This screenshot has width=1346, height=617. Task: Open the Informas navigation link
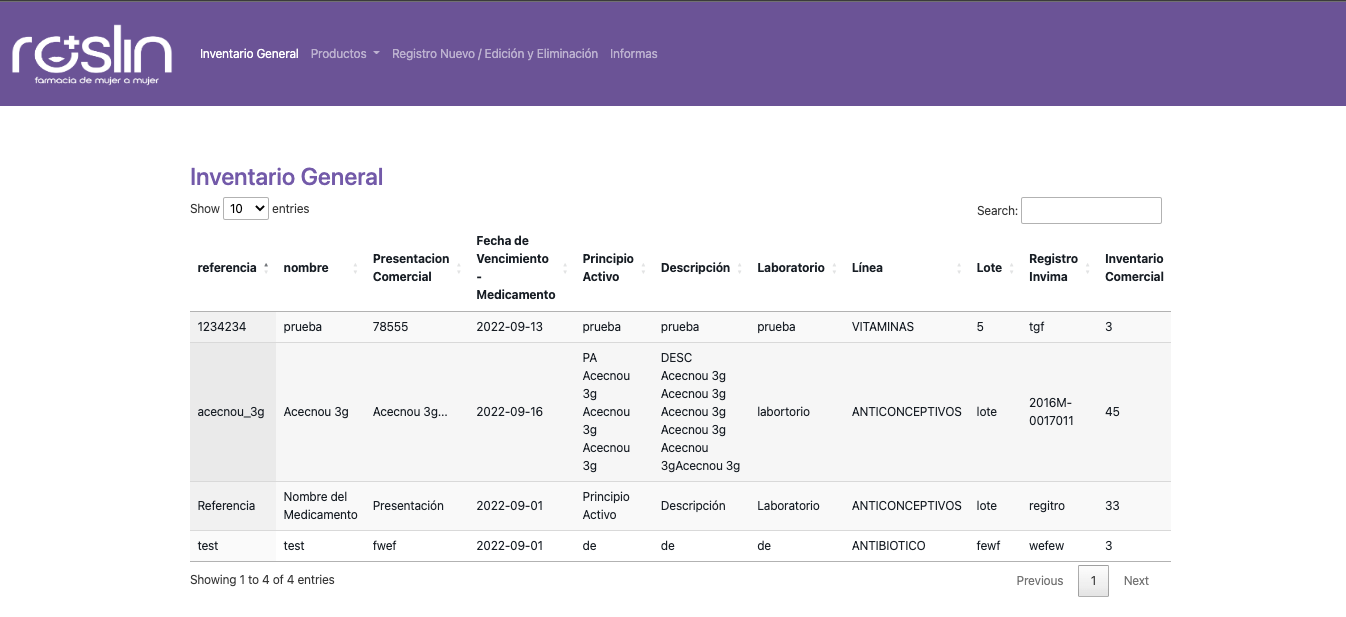tap(633, 54)
